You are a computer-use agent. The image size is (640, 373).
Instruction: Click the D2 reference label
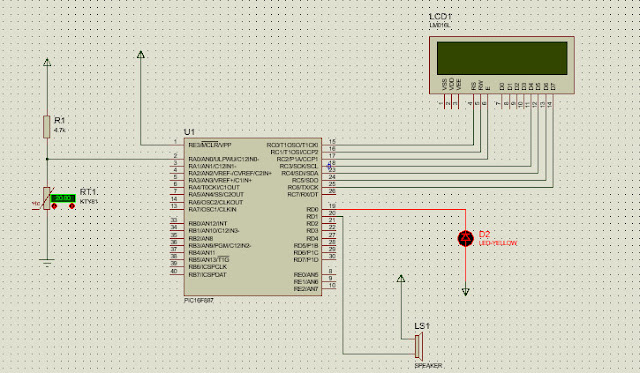(x=484, y=234)
